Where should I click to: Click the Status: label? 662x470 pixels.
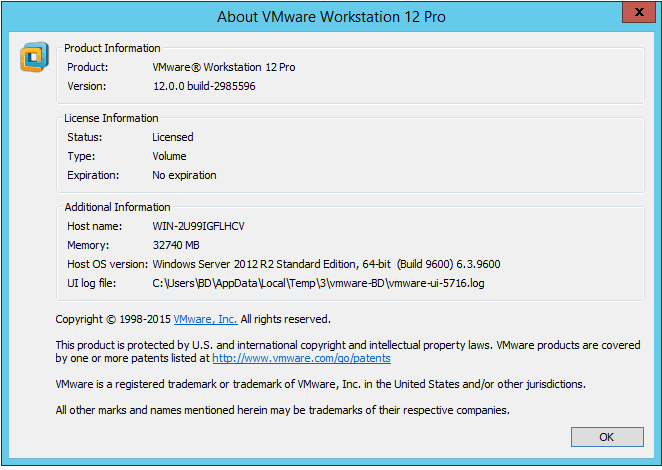(85, 137)
